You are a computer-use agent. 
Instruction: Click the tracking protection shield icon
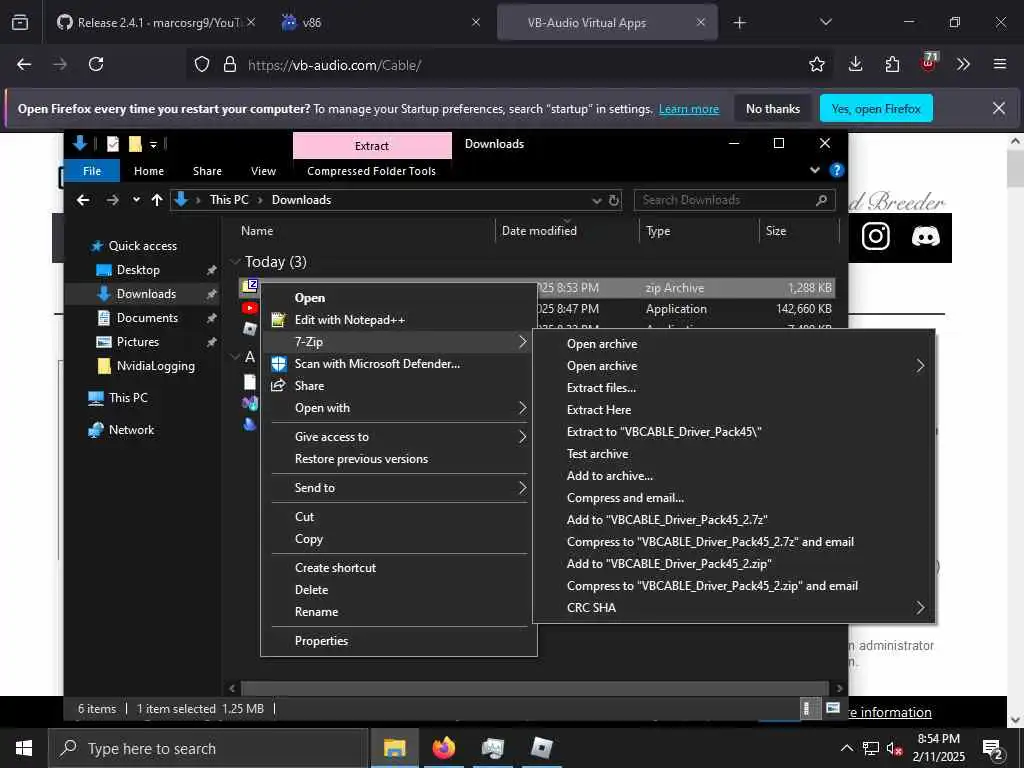tap(202, 64)
